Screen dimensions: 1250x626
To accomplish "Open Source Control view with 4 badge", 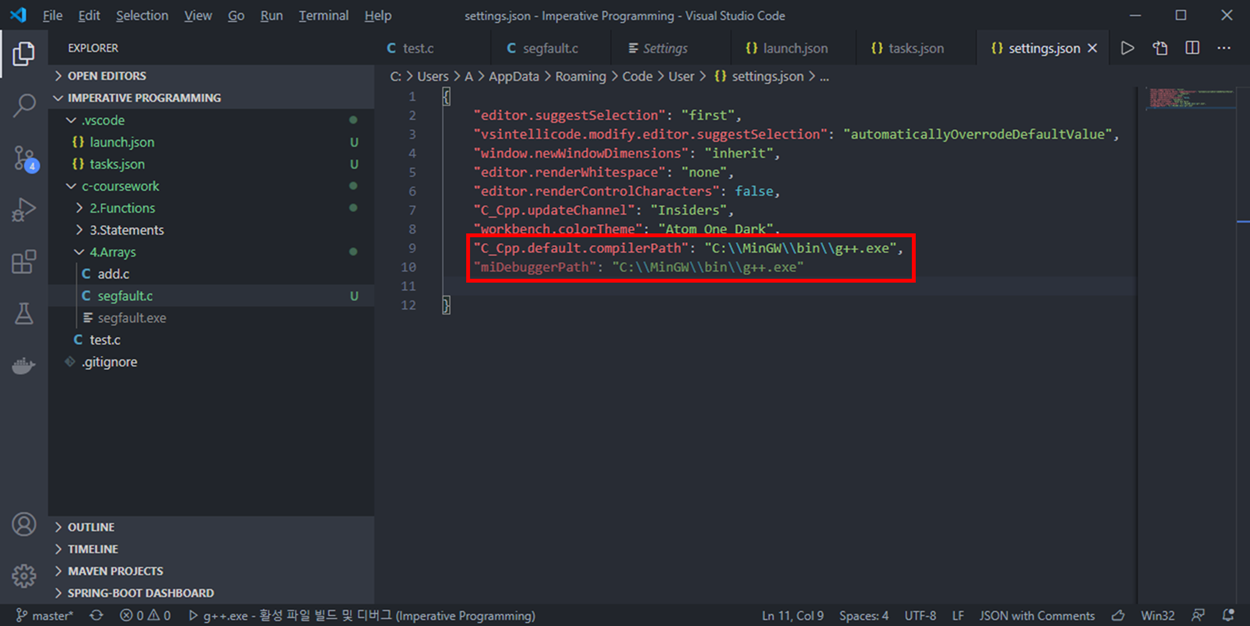I will click(x=24, y=158).
